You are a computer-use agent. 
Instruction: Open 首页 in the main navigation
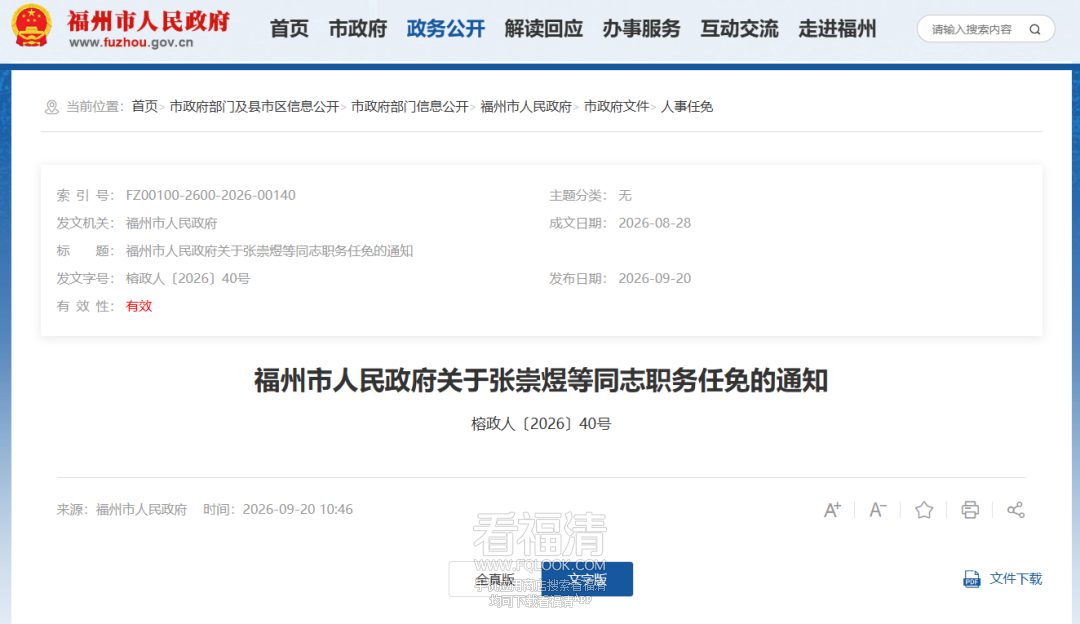pyautogui.click(x=289, y=29)
